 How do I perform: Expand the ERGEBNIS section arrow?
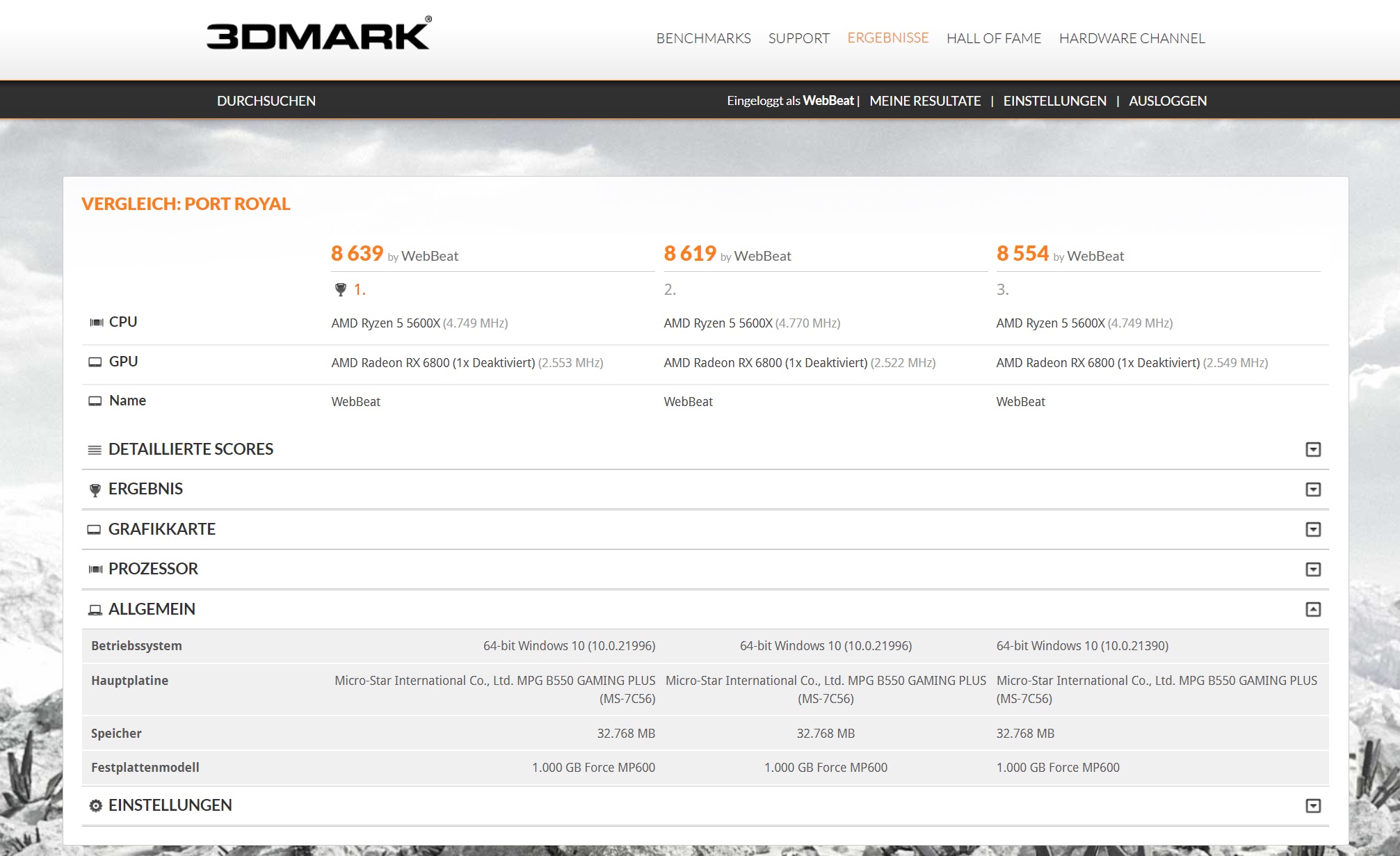(1312, 490)
